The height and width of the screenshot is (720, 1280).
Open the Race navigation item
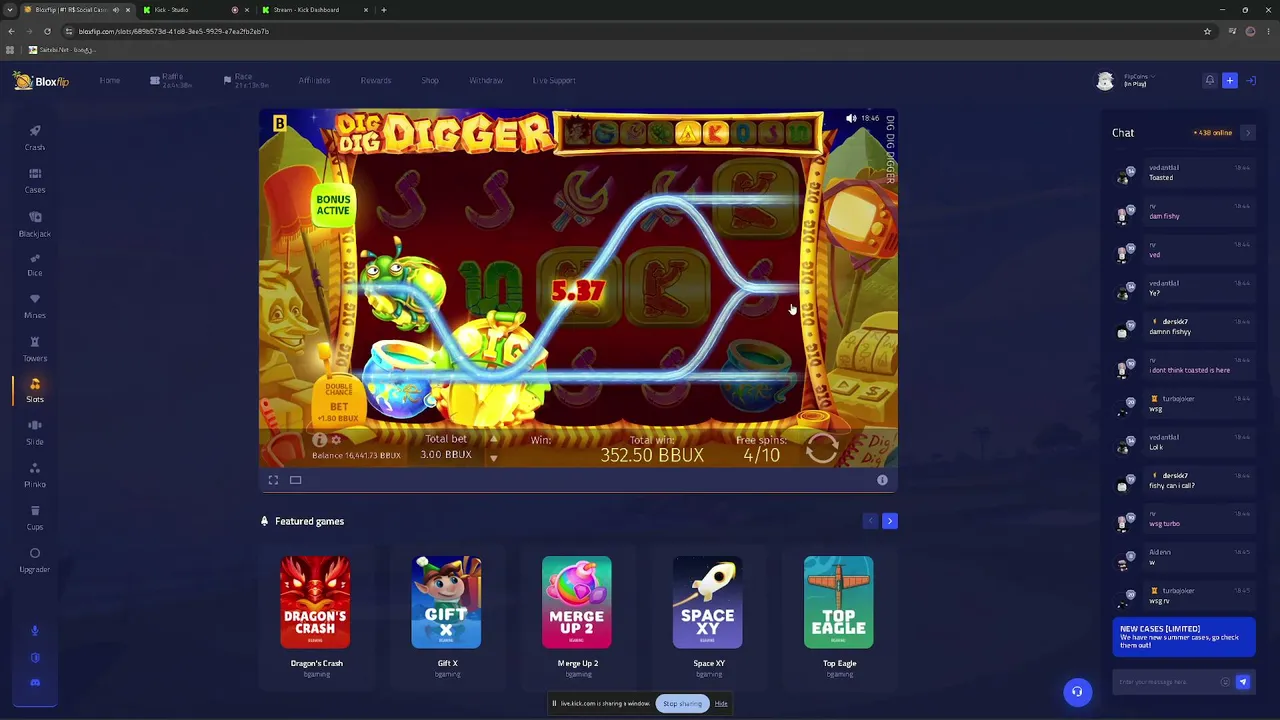point(245,80)
